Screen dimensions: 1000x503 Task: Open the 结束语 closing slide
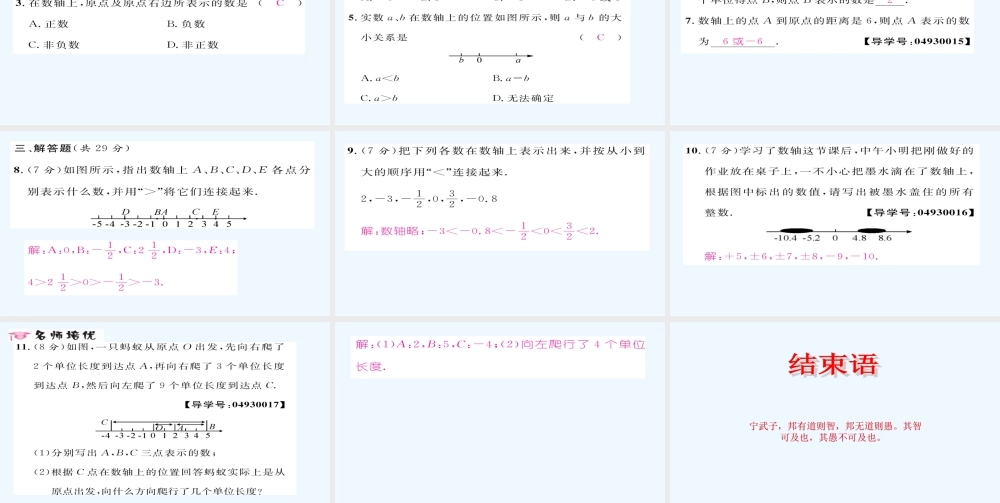[835, 412]
